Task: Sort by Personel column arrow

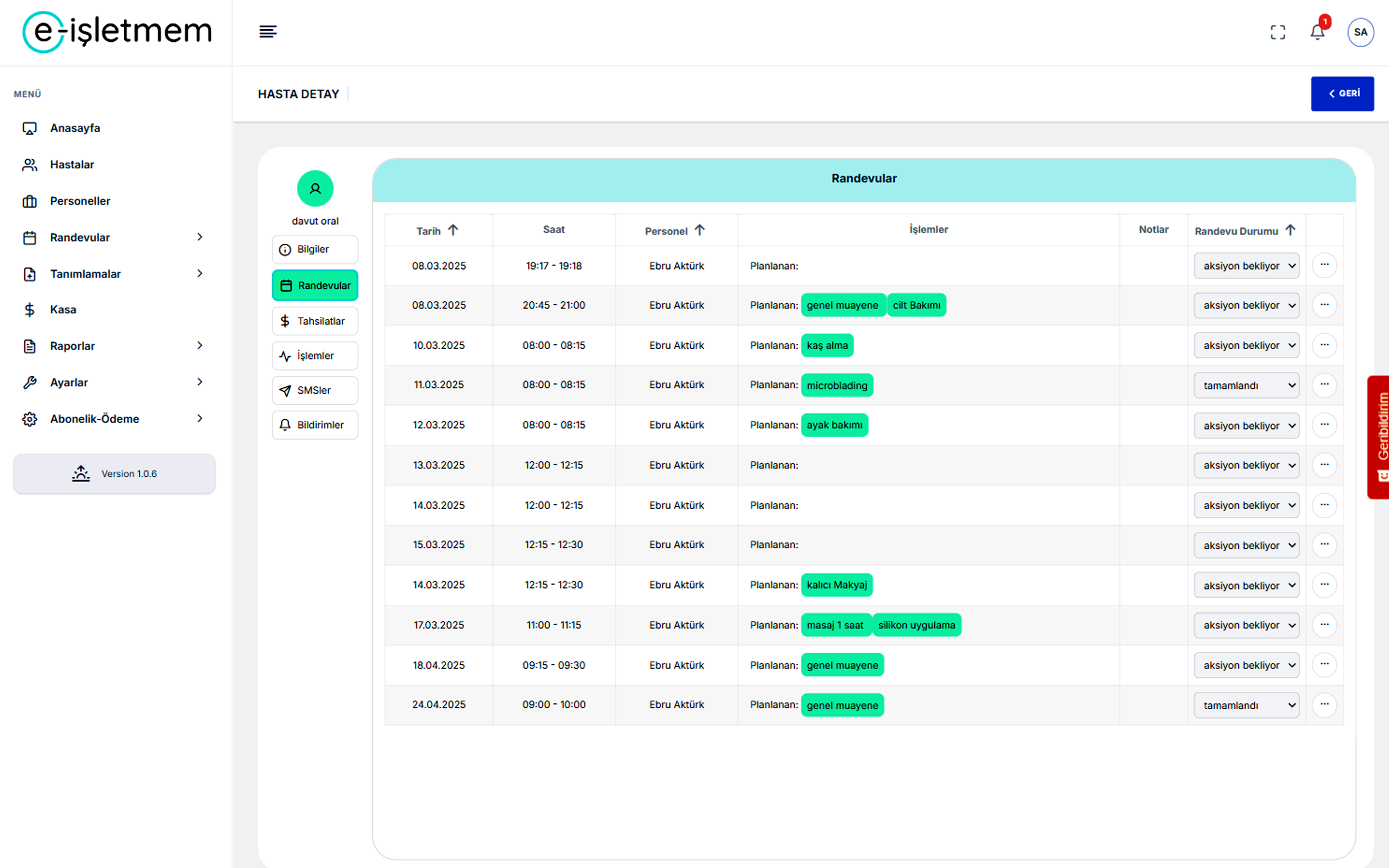Action: point(699,230)
